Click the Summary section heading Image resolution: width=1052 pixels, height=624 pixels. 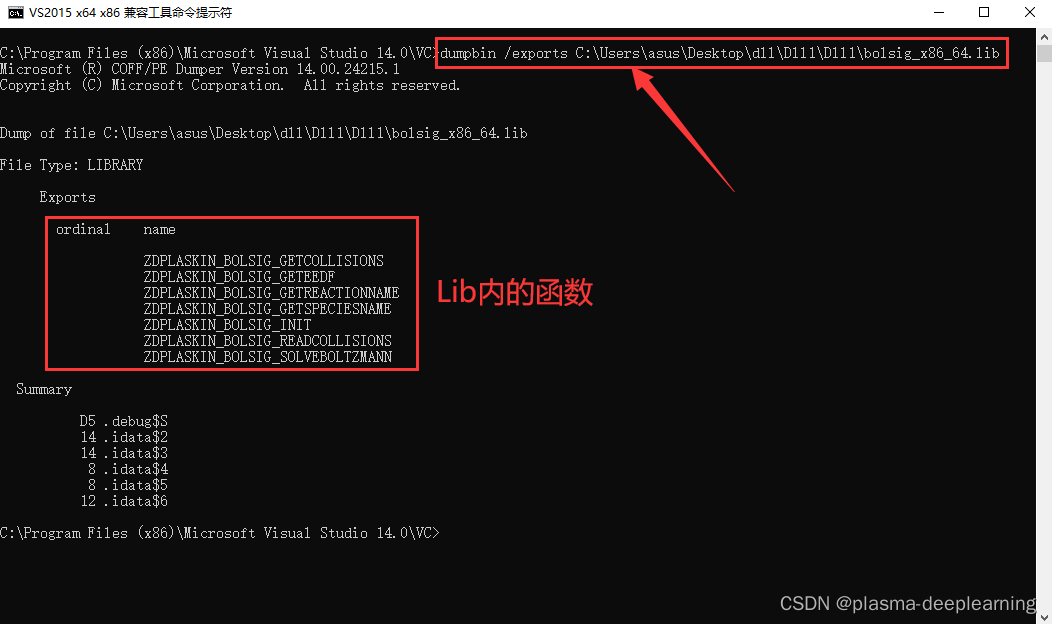click(44, 388)
